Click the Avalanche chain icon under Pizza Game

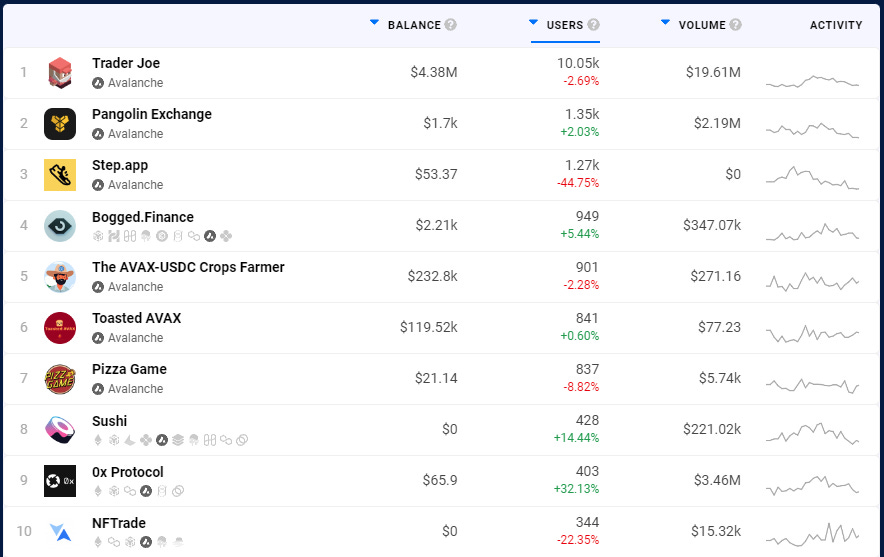click(x=98, y=389)
